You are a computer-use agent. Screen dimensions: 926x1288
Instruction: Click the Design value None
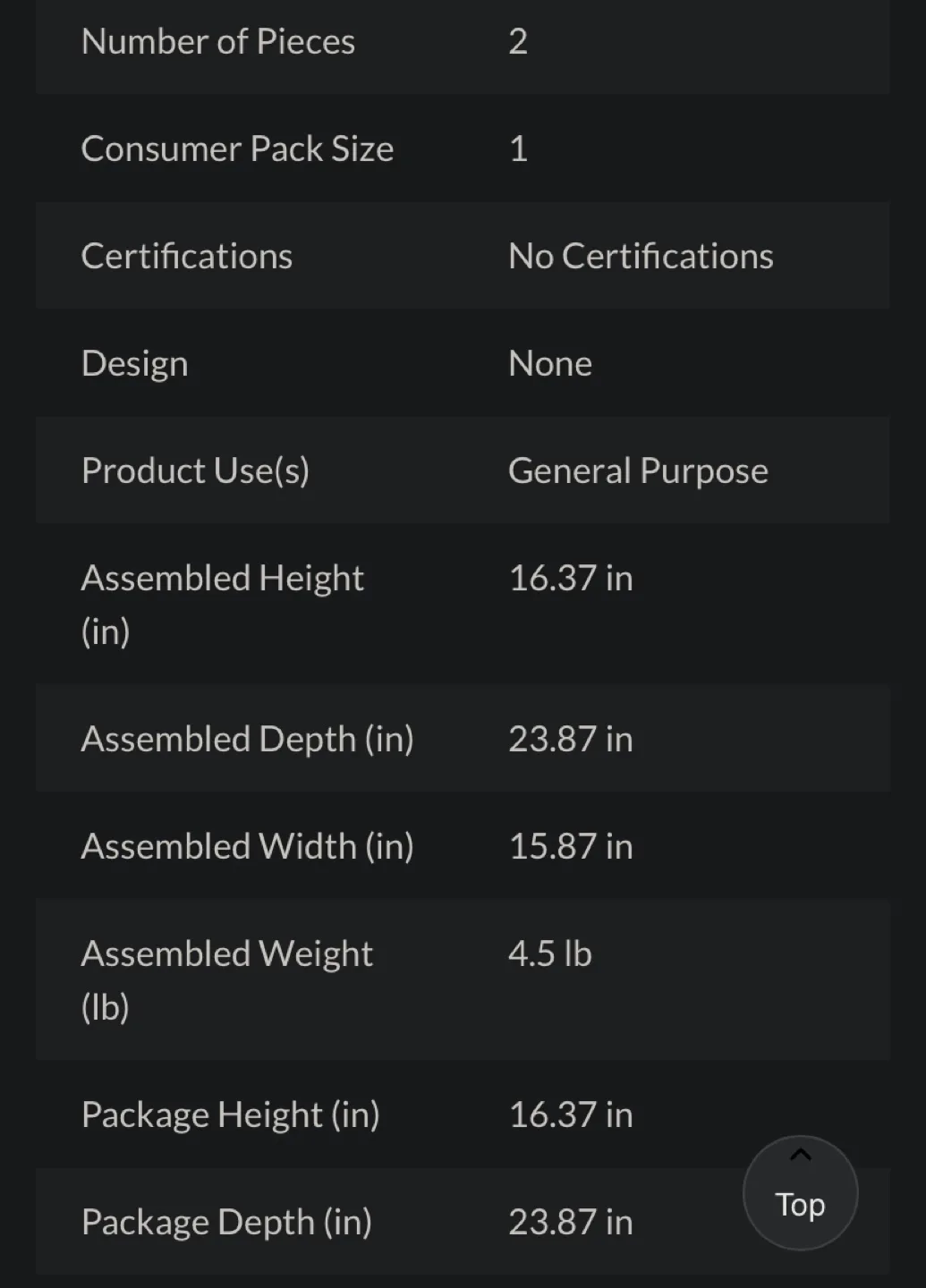coord(550,364)
